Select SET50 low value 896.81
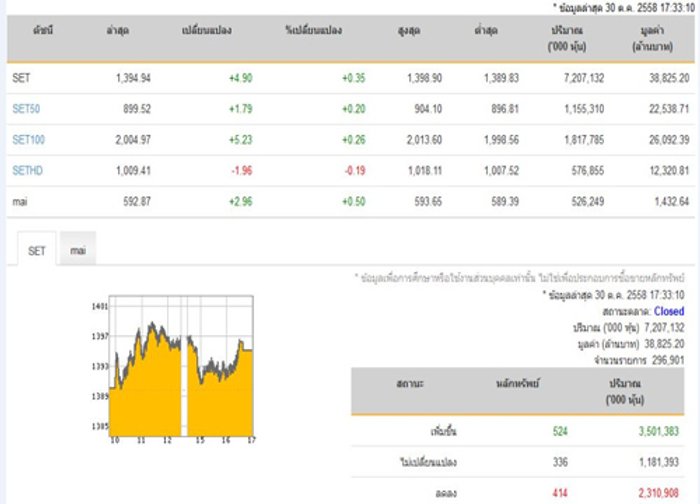This screenshot has height=504, width=700. tap(505, 108)
